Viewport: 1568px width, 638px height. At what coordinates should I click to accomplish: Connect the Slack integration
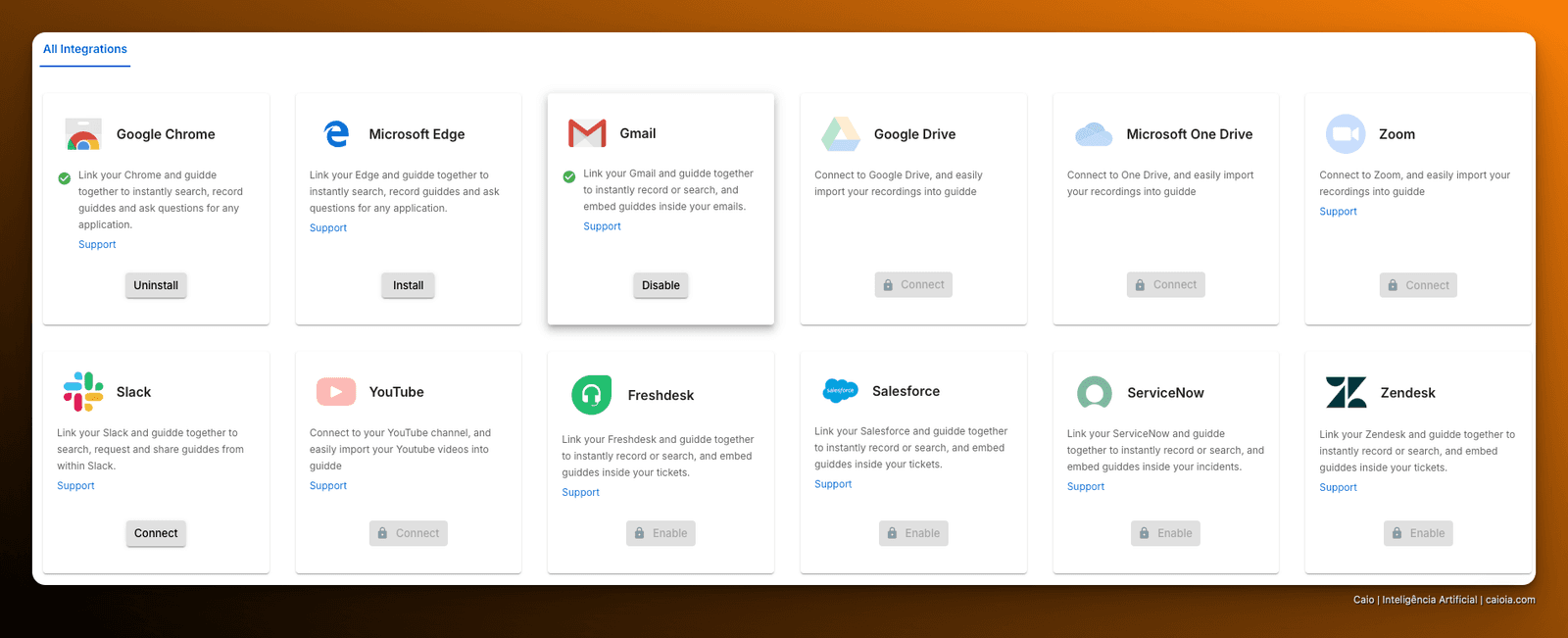(156, 533)
